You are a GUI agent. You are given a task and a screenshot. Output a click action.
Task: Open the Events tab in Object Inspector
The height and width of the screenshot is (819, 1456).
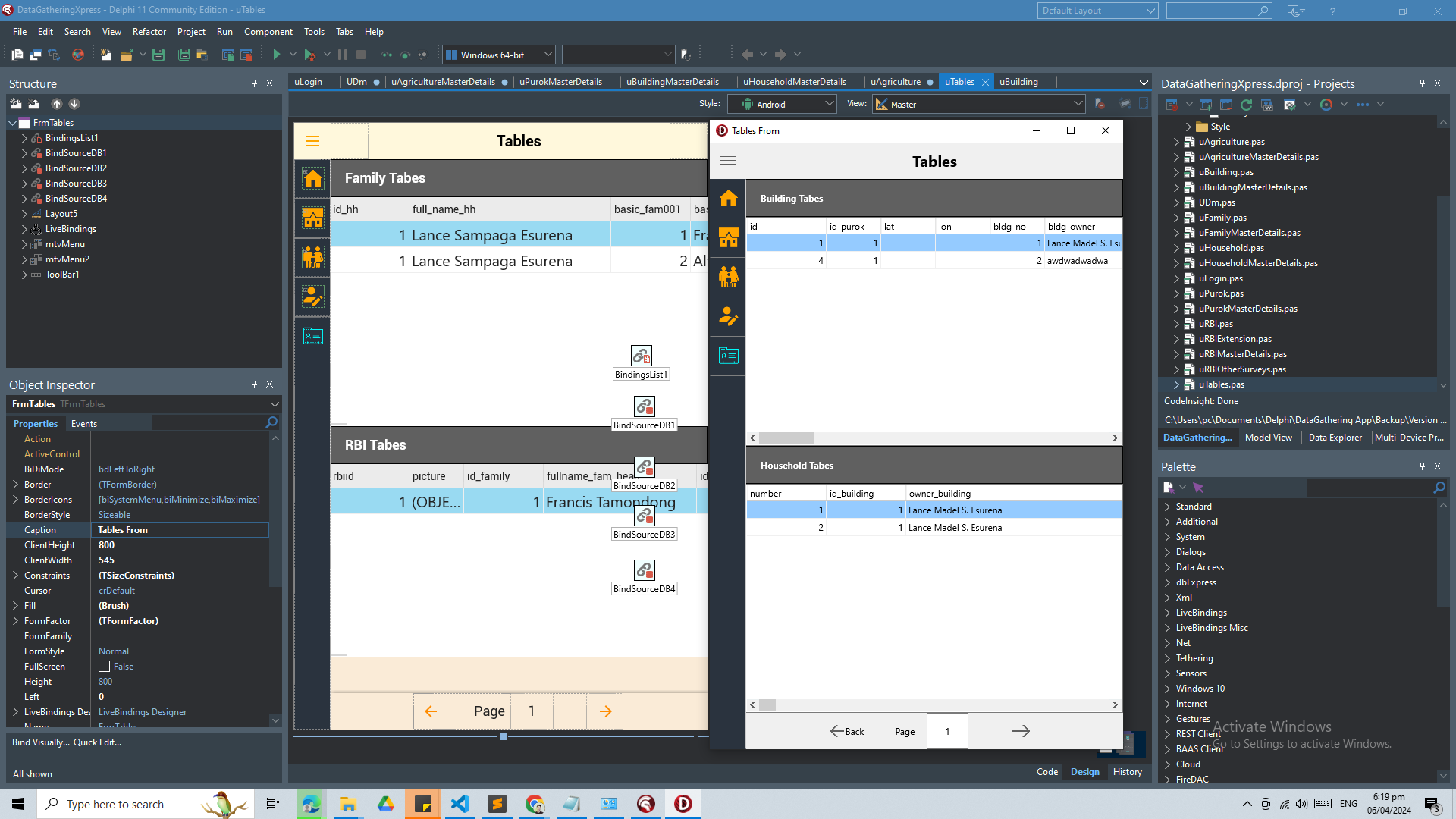(83, 424)
